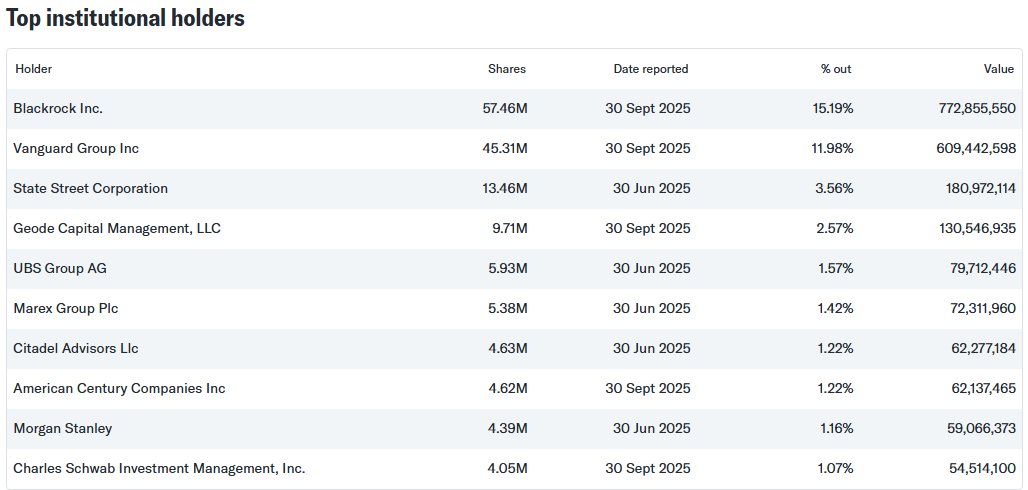Click the 609,442,598 value cell
This screenshot has width=1028, height=490.
pos(977,149)
